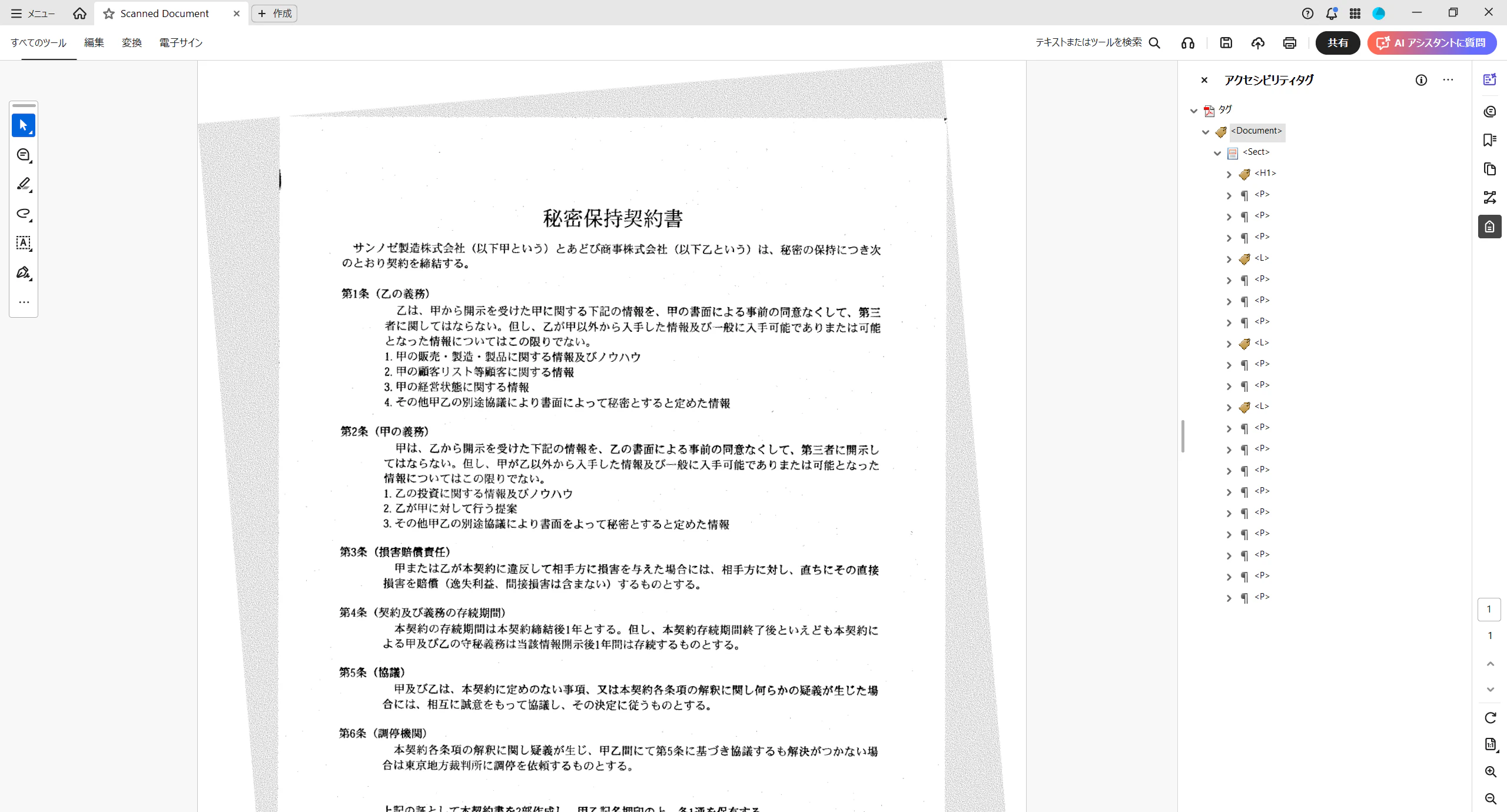This screenshot has width=1507, height=812.
Task: Select the <Document> tag row
Action: pos(1256,131)
